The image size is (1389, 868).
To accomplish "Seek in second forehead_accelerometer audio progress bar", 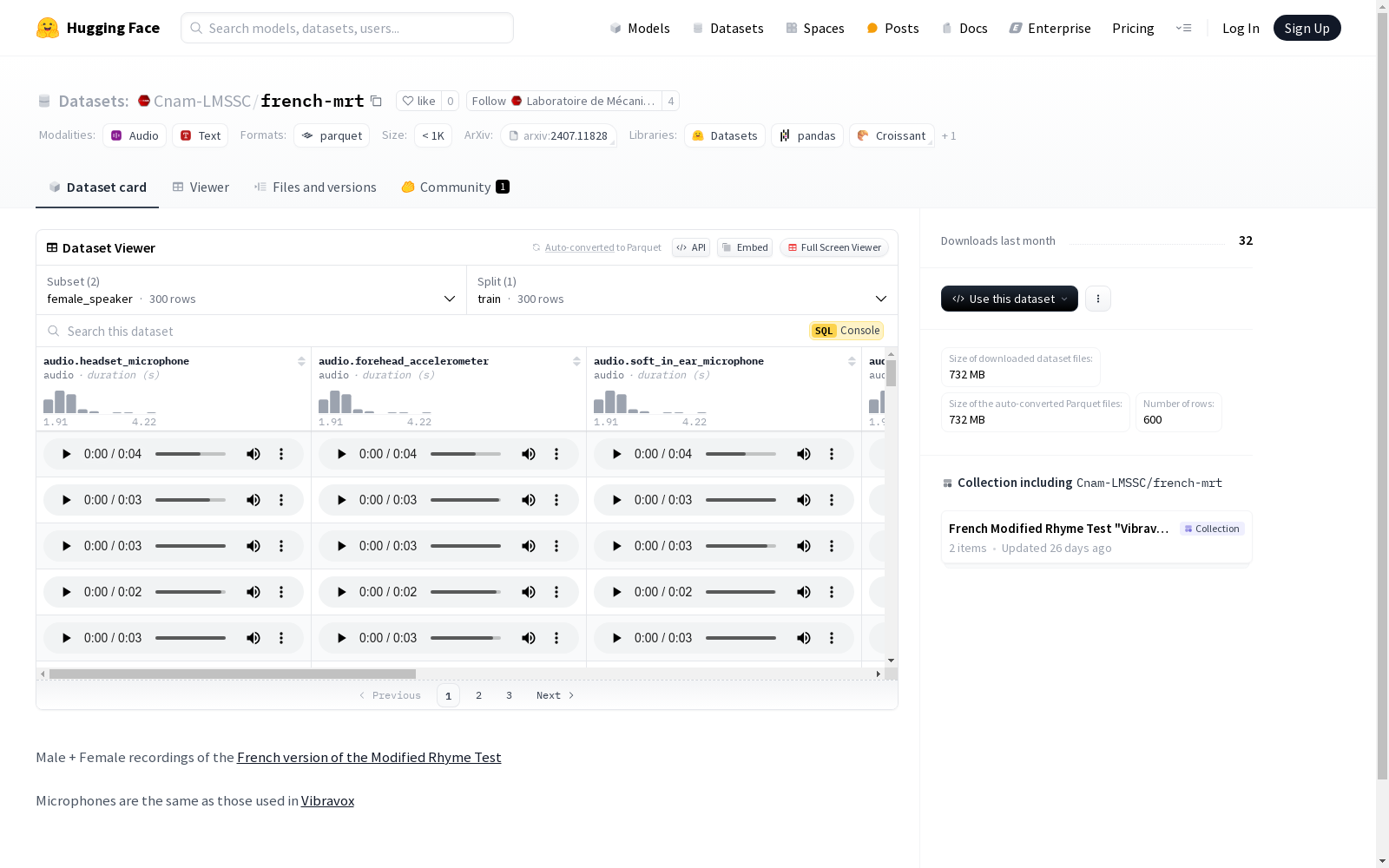I will point(465,500).
